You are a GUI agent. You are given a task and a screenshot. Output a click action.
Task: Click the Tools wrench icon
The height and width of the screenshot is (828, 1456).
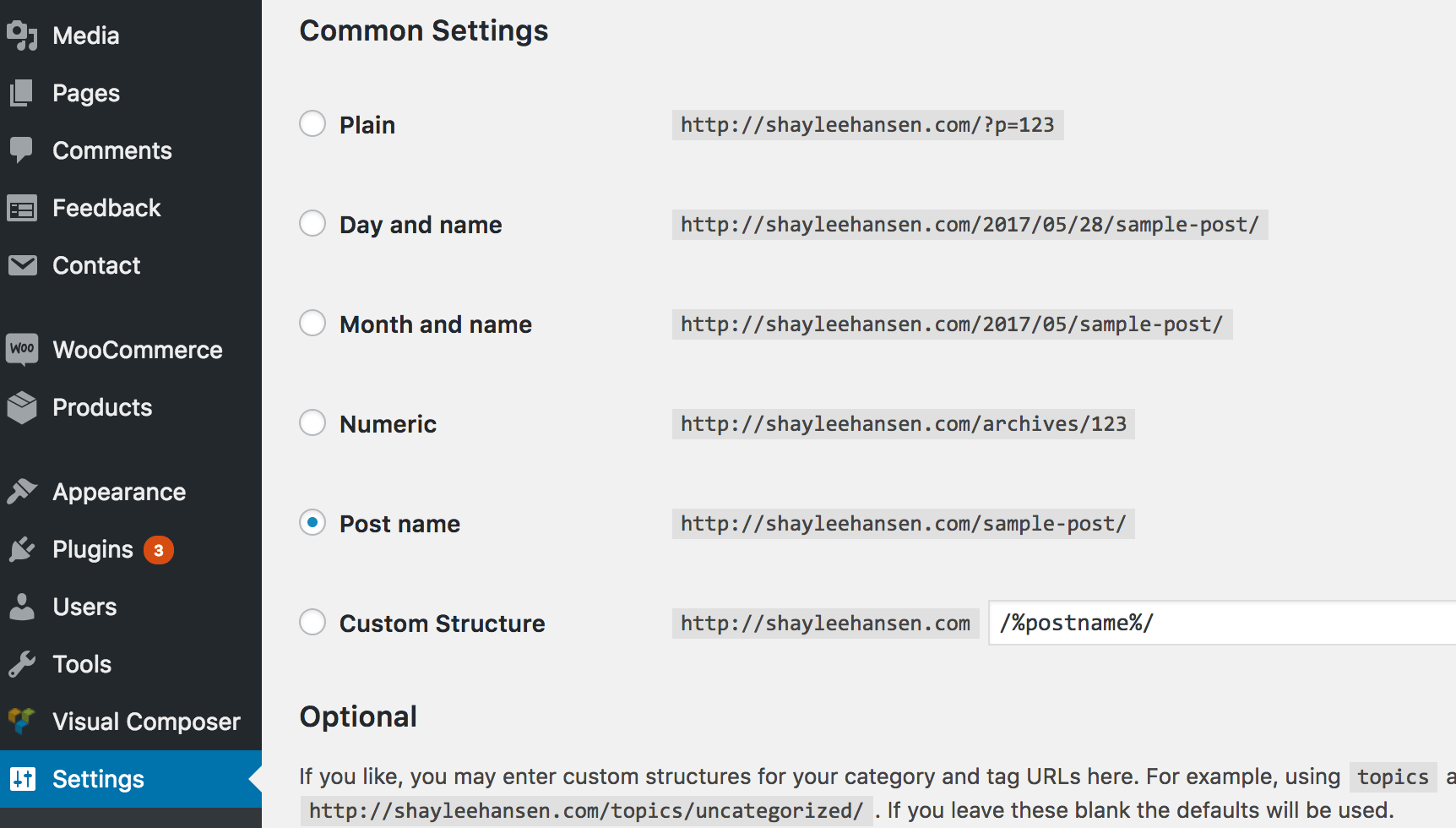(x=22, y=664)
